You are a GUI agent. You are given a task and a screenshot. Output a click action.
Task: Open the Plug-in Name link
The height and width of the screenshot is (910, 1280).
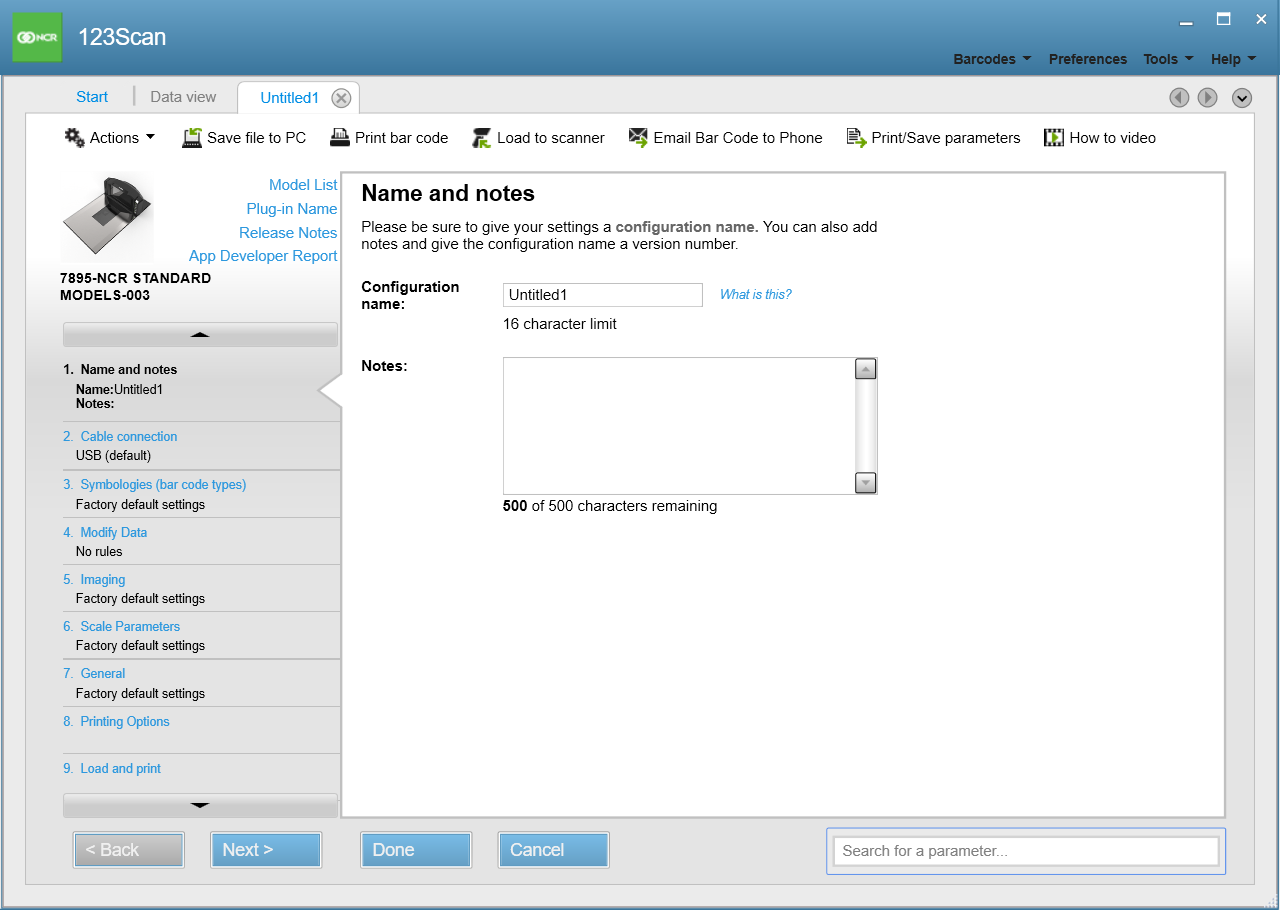tap(292, 209)
